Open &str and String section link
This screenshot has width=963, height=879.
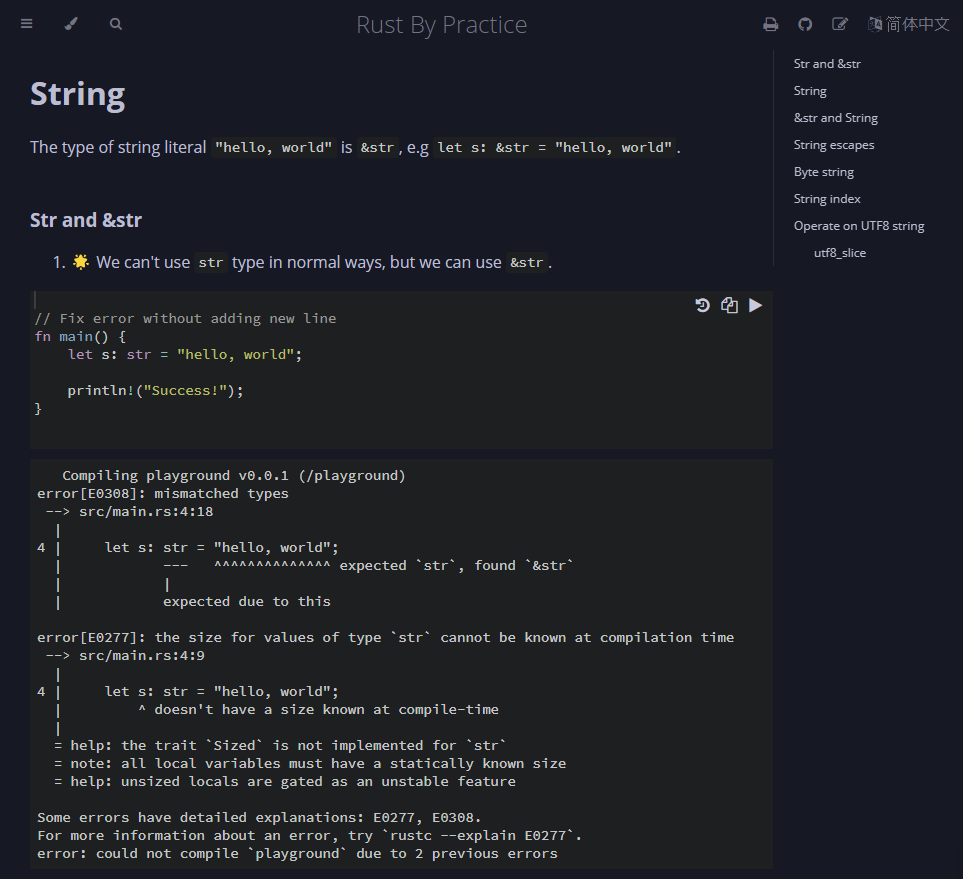coord(836,118)
